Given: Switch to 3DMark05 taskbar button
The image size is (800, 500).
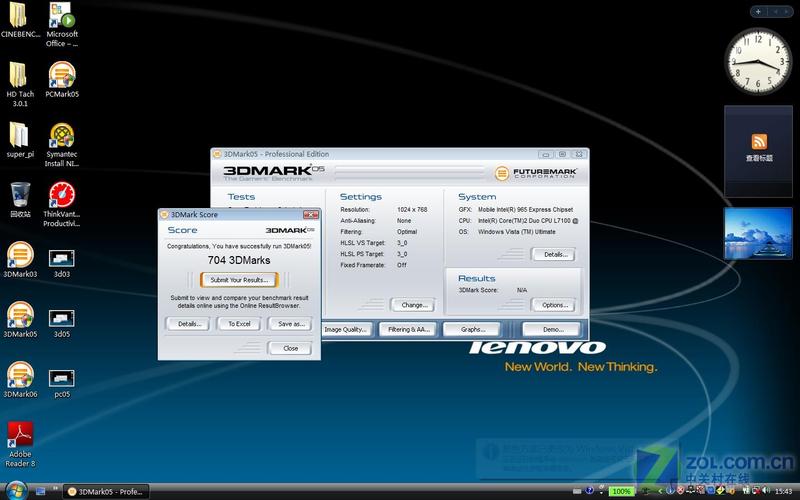Looking at the screenshot, I should tap(107, 492).
